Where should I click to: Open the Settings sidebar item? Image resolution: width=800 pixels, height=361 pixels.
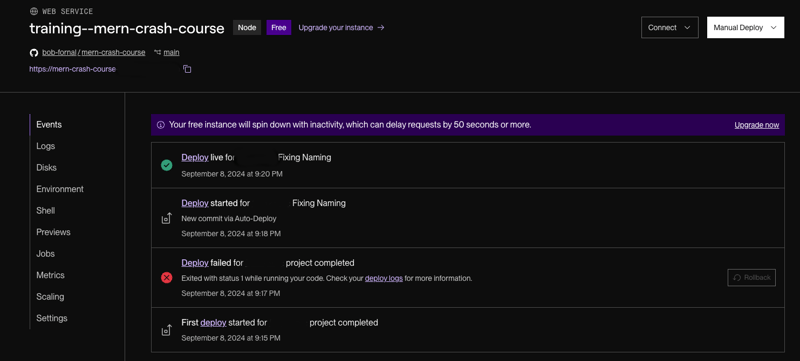pyautogui.click(x=52, y=318)
